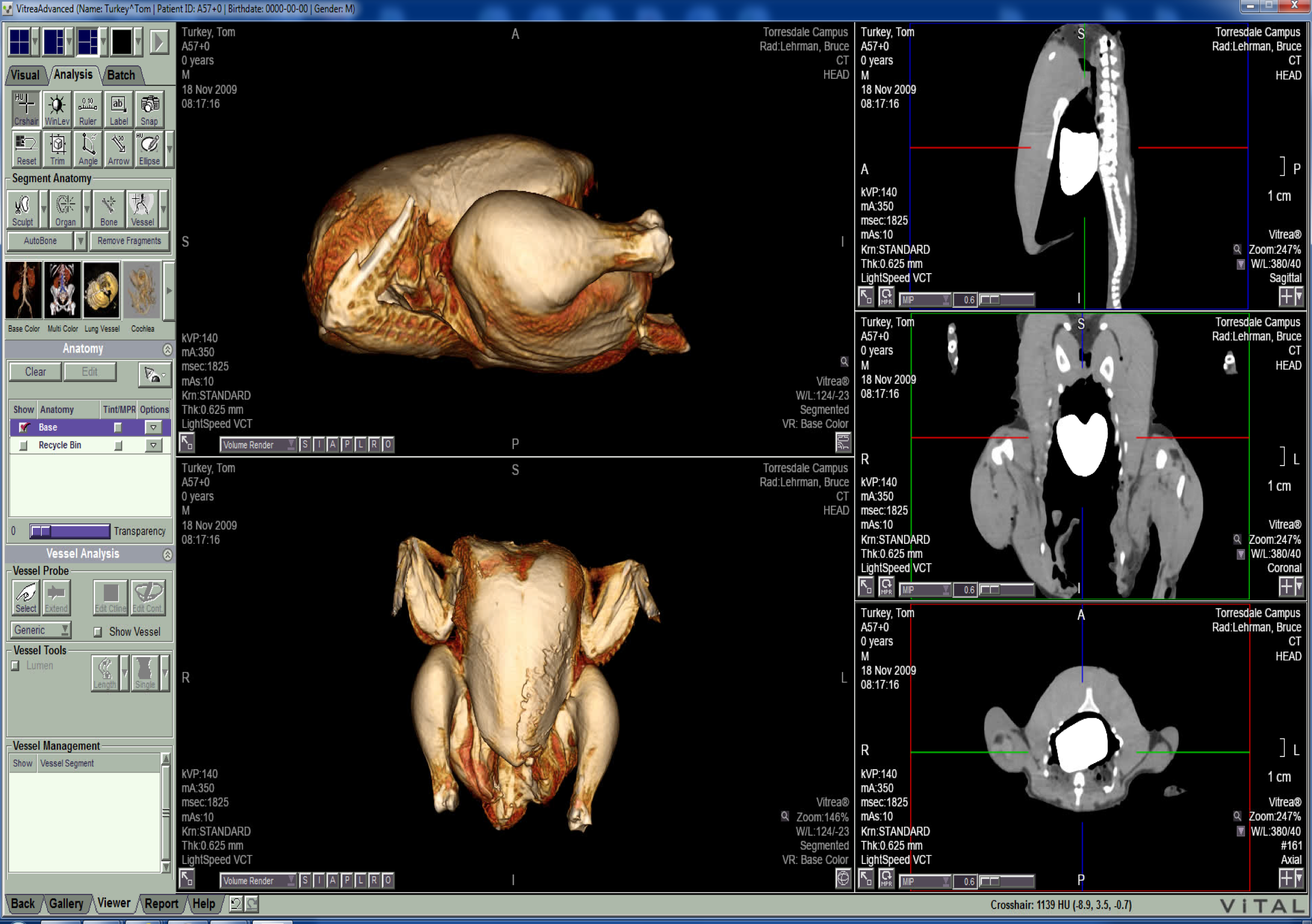Click the preset thumbnails scroll arrow

pyautogui.click(x=169, y=290)
